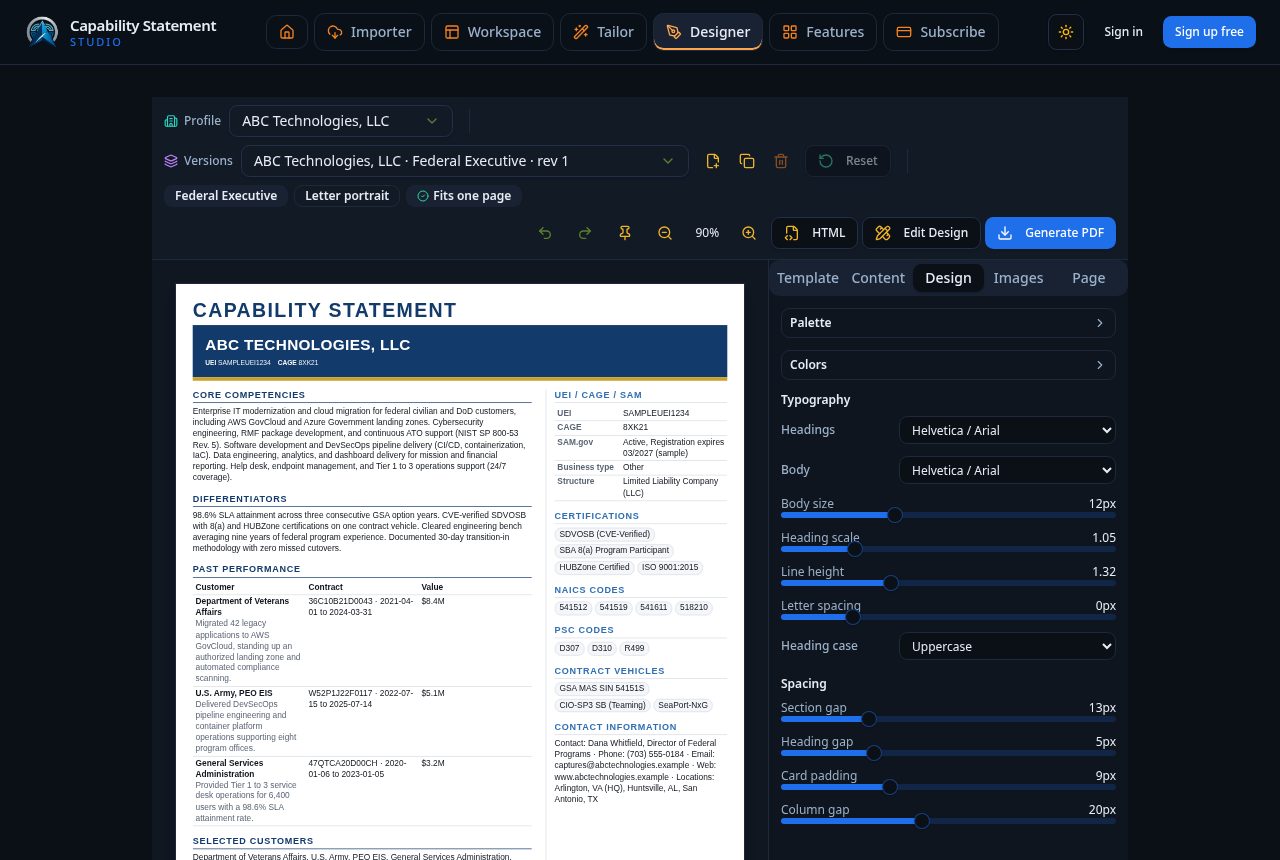Switch to the Images tab
The height and width of the screenshot is (860, 1280).
1018,278
